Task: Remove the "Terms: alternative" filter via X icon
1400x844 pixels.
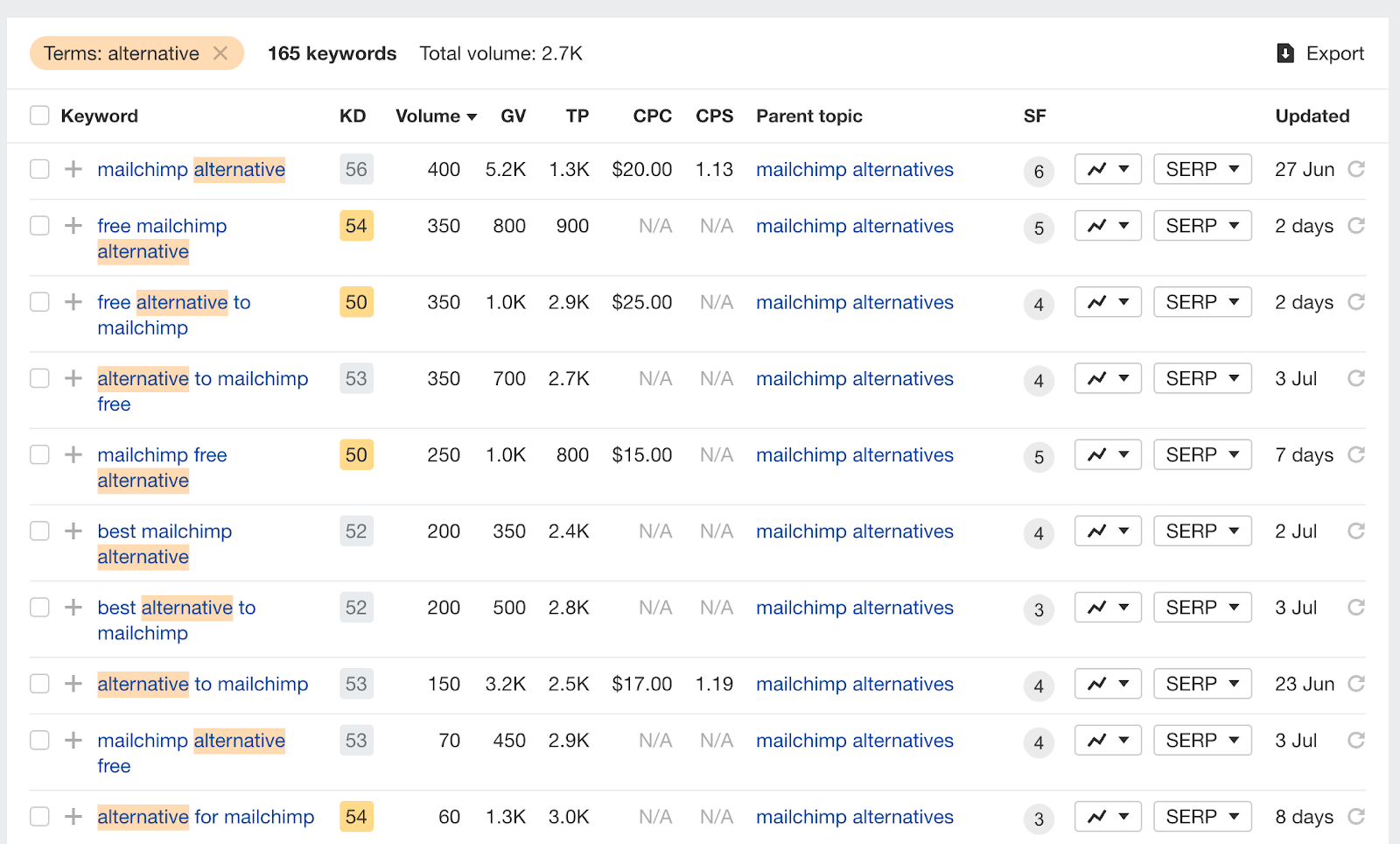Action: pyautogui.click(x=221, y=53)
